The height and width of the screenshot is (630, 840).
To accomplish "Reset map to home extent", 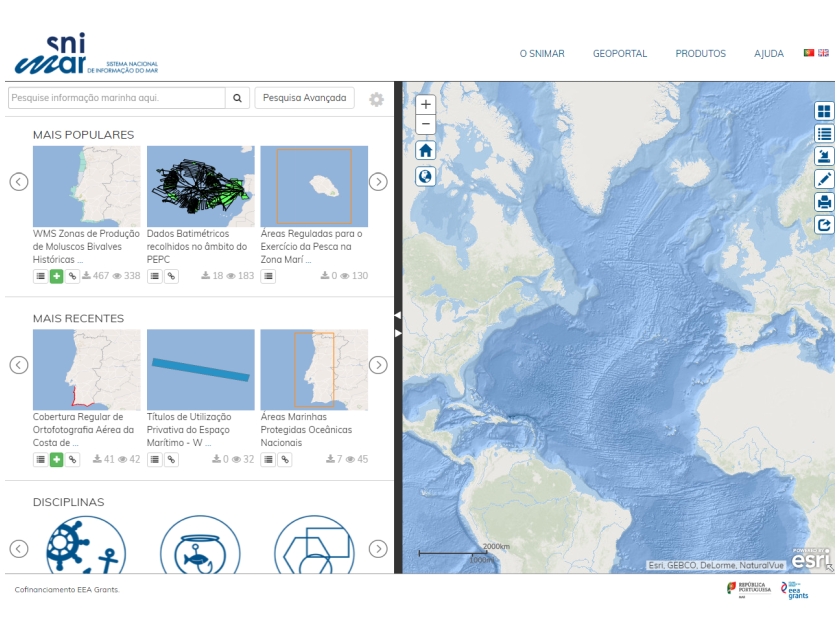I will point(426,151).
